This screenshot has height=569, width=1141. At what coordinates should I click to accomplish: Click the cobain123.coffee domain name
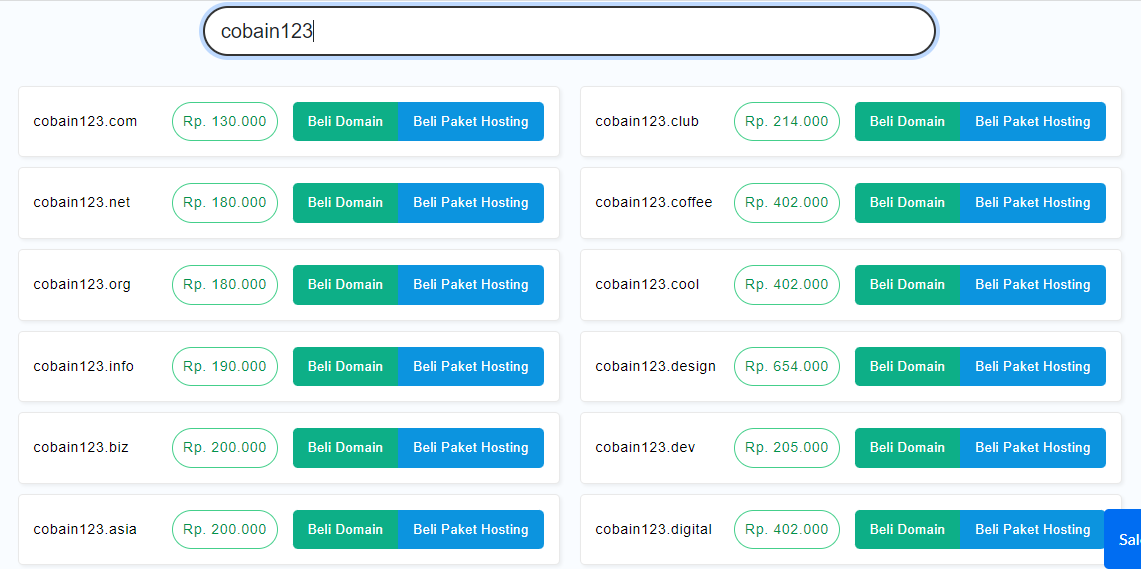pyautogui.click(x=654, y=203)
